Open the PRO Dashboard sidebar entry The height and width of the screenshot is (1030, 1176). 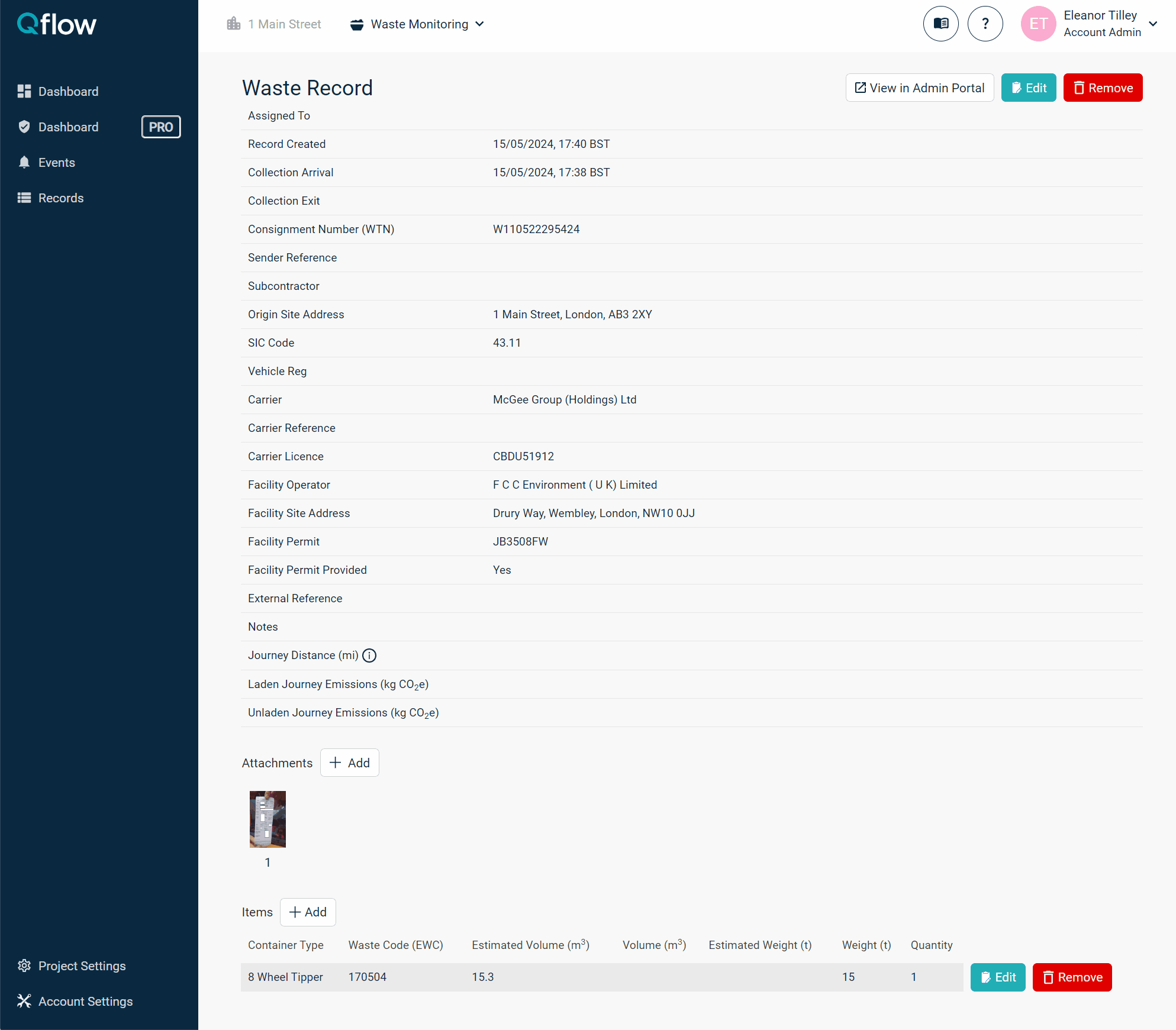click(x=68, y=127)
